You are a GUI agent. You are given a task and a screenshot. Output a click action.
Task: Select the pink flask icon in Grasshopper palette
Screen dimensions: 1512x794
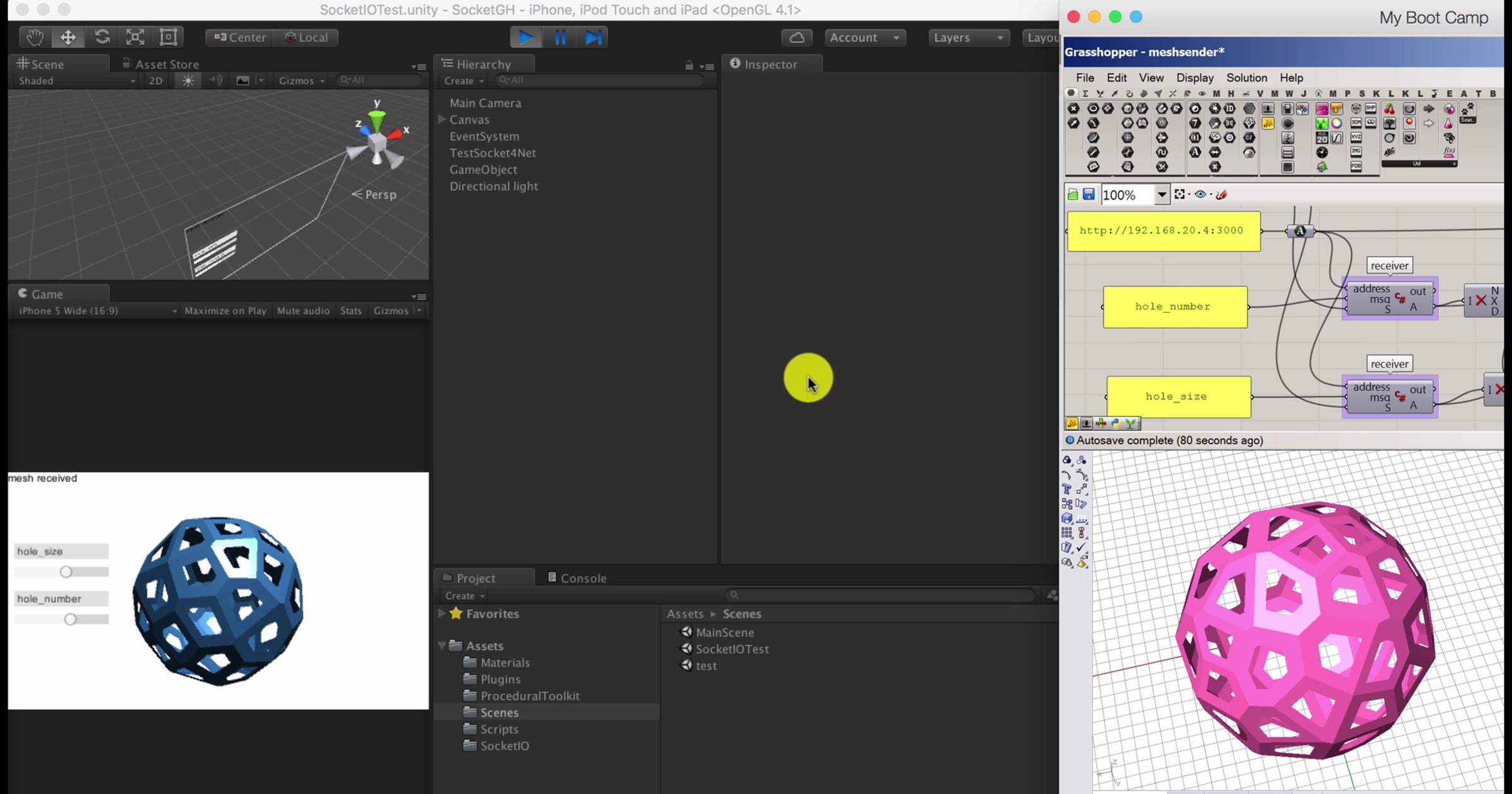1448,124
